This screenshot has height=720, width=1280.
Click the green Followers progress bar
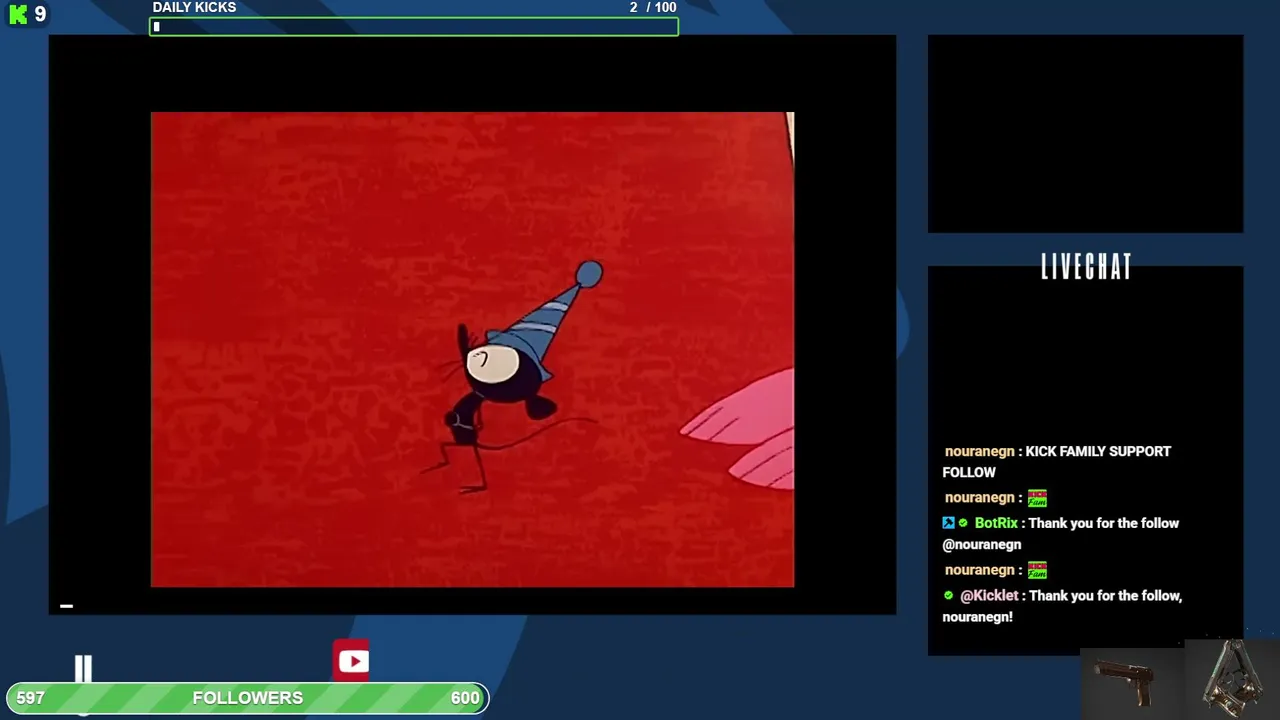247,698
